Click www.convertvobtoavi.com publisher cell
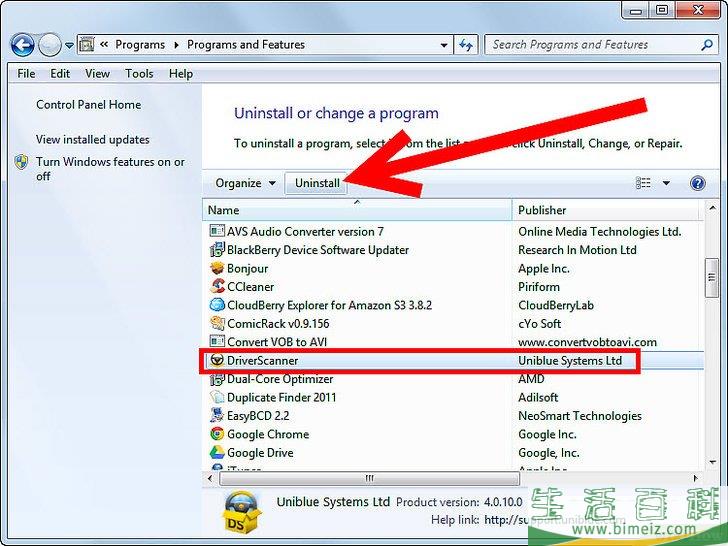This screenshot has height=546, width=728. [587, 342]
